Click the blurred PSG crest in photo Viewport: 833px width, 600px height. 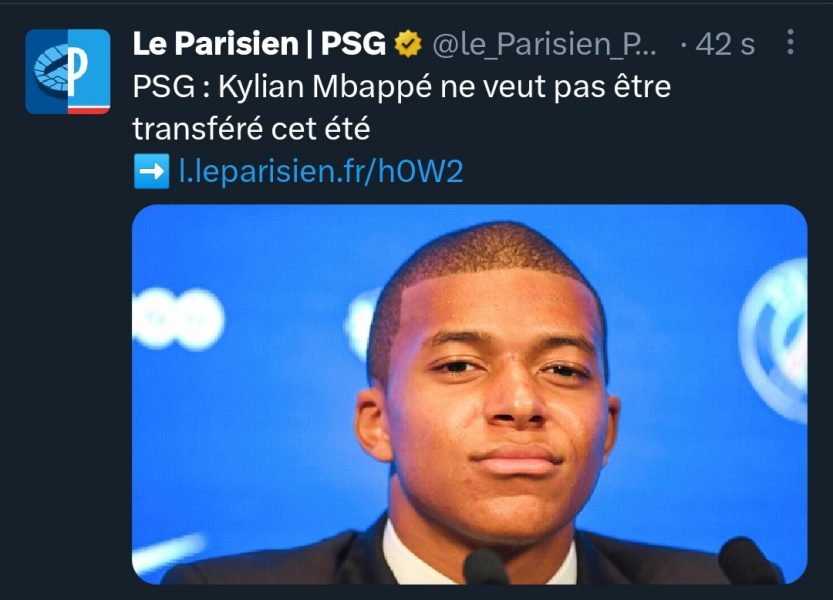(x=774, y=340)
